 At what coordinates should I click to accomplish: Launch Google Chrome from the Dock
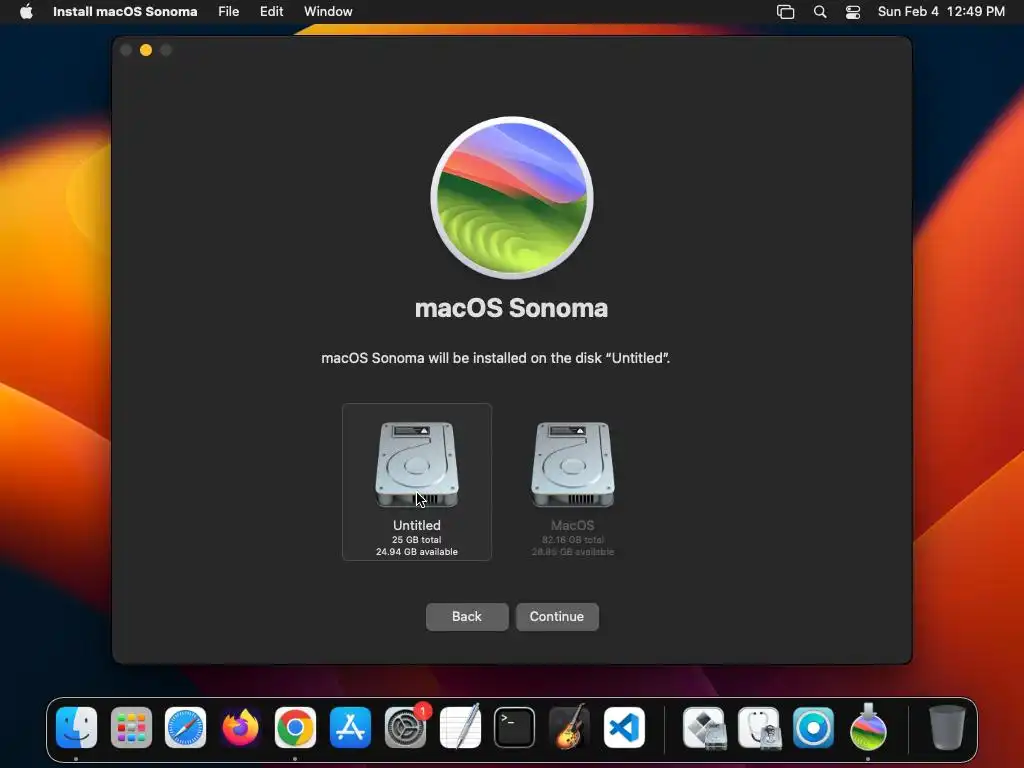[295, 728]
